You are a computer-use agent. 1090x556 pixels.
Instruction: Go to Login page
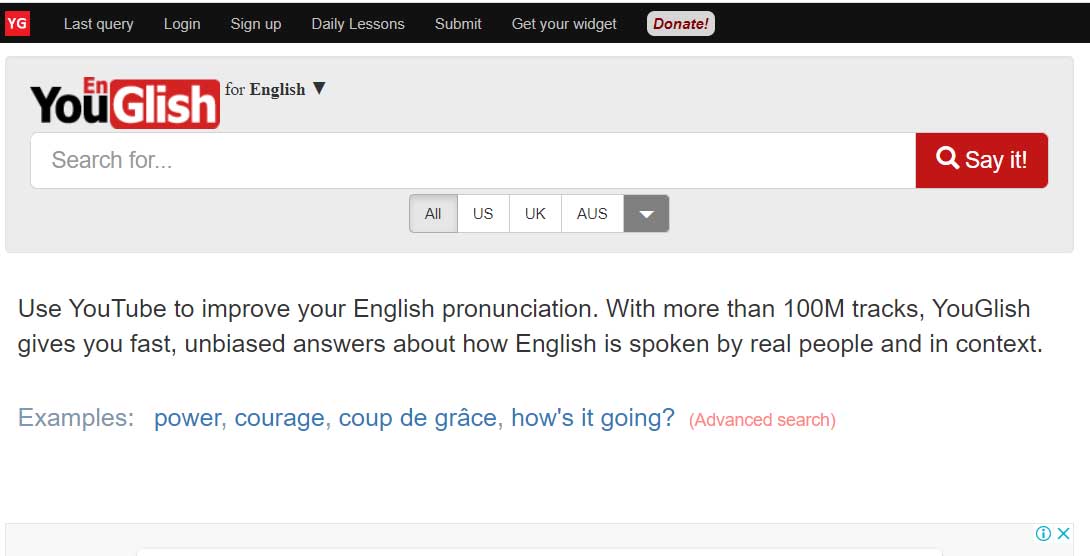[x=182, y=24]
